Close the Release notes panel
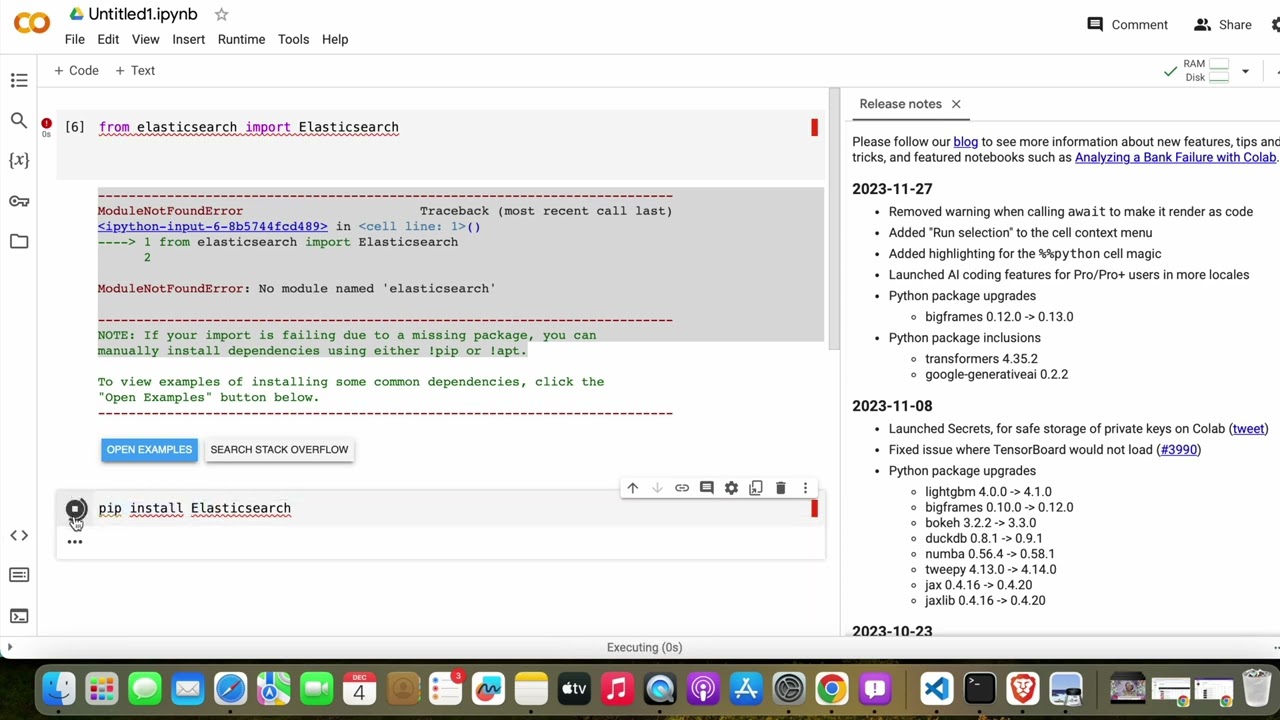Screen dimensions: 1280x720 (956, 104)
